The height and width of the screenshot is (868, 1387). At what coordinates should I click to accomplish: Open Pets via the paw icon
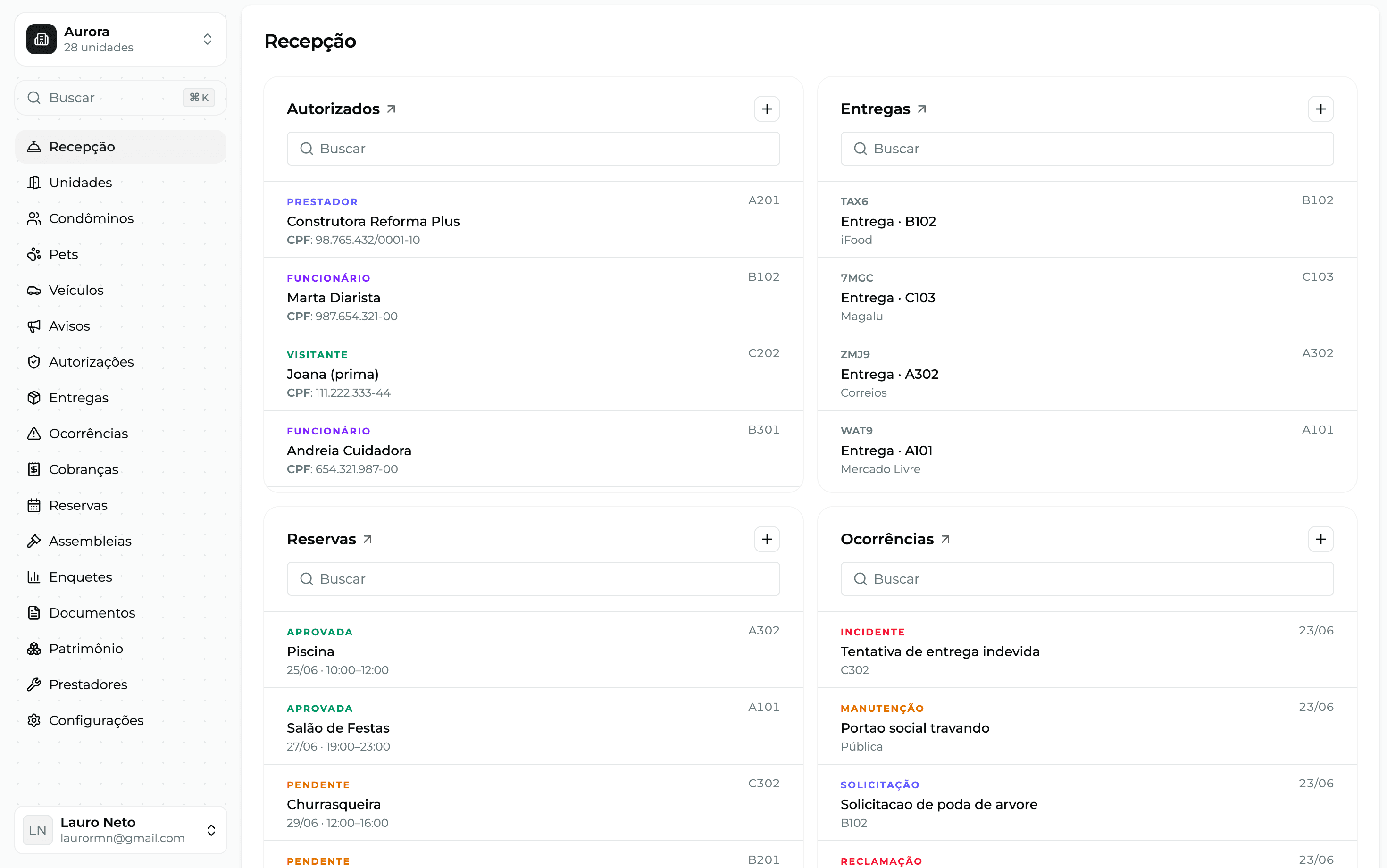pos(34,254)
